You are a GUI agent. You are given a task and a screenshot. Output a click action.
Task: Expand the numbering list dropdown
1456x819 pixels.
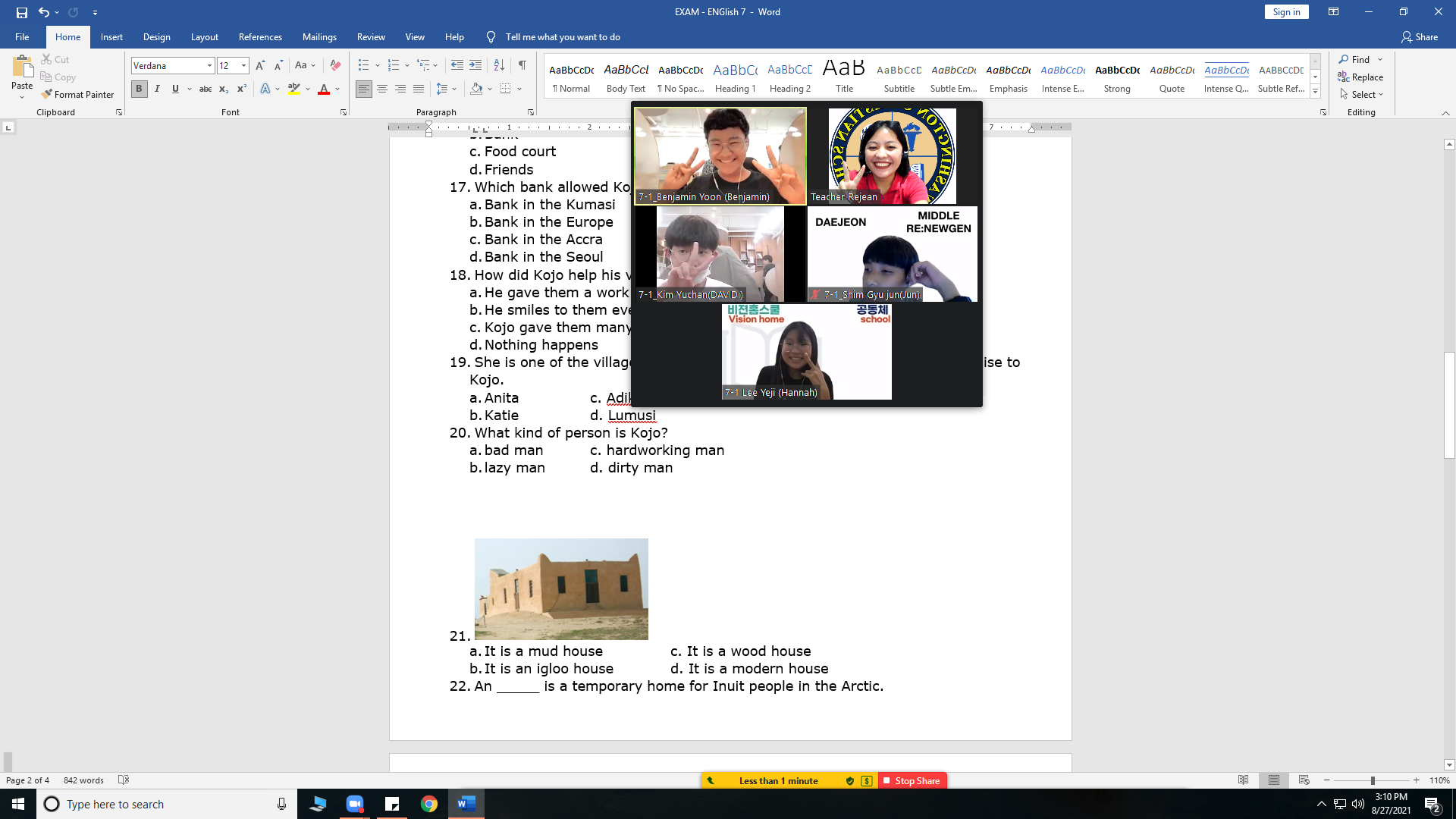point(407,66)
